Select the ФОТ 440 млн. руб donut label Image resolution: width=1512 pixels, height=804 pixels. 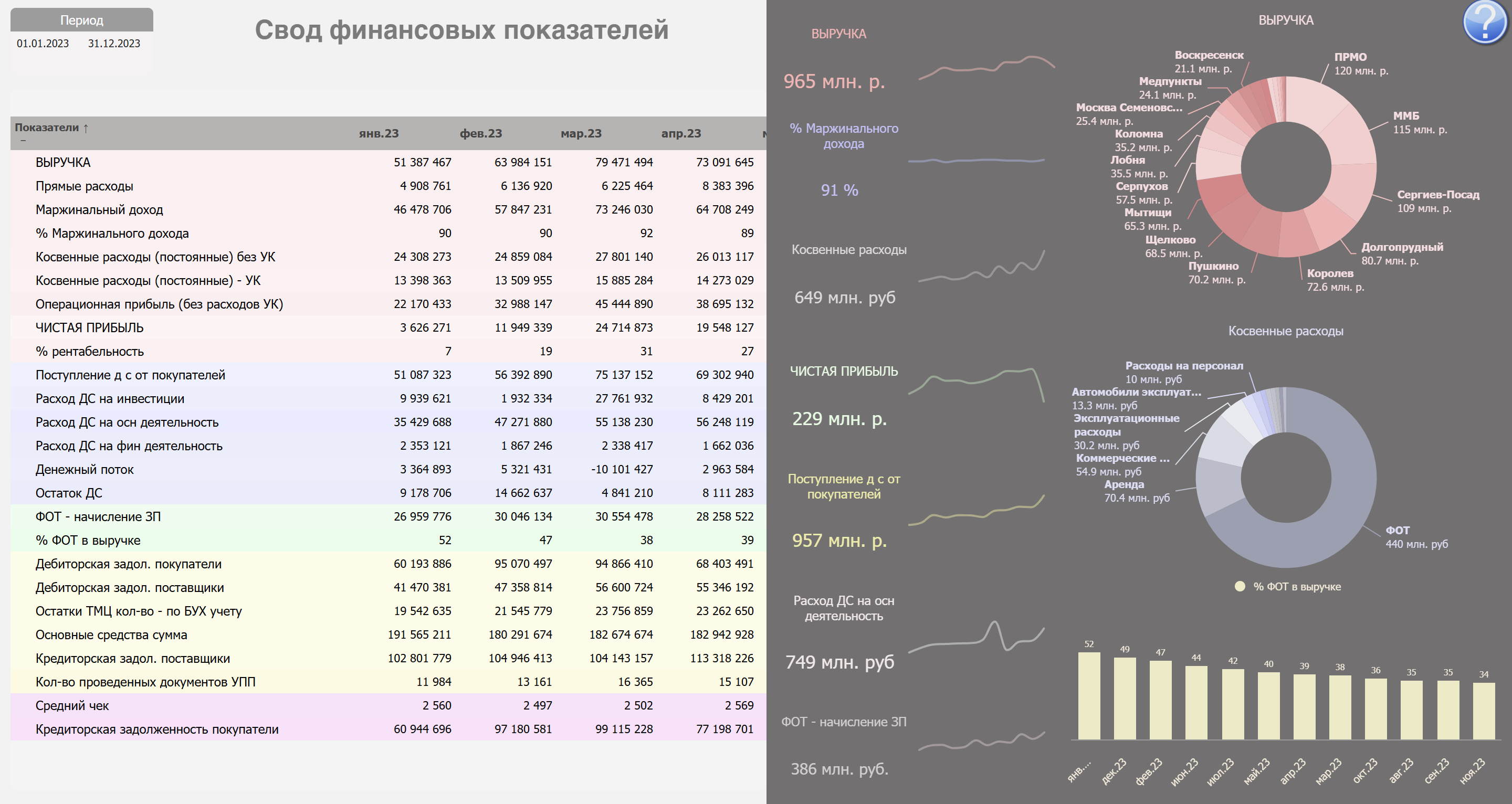(x=1416, y=537)
